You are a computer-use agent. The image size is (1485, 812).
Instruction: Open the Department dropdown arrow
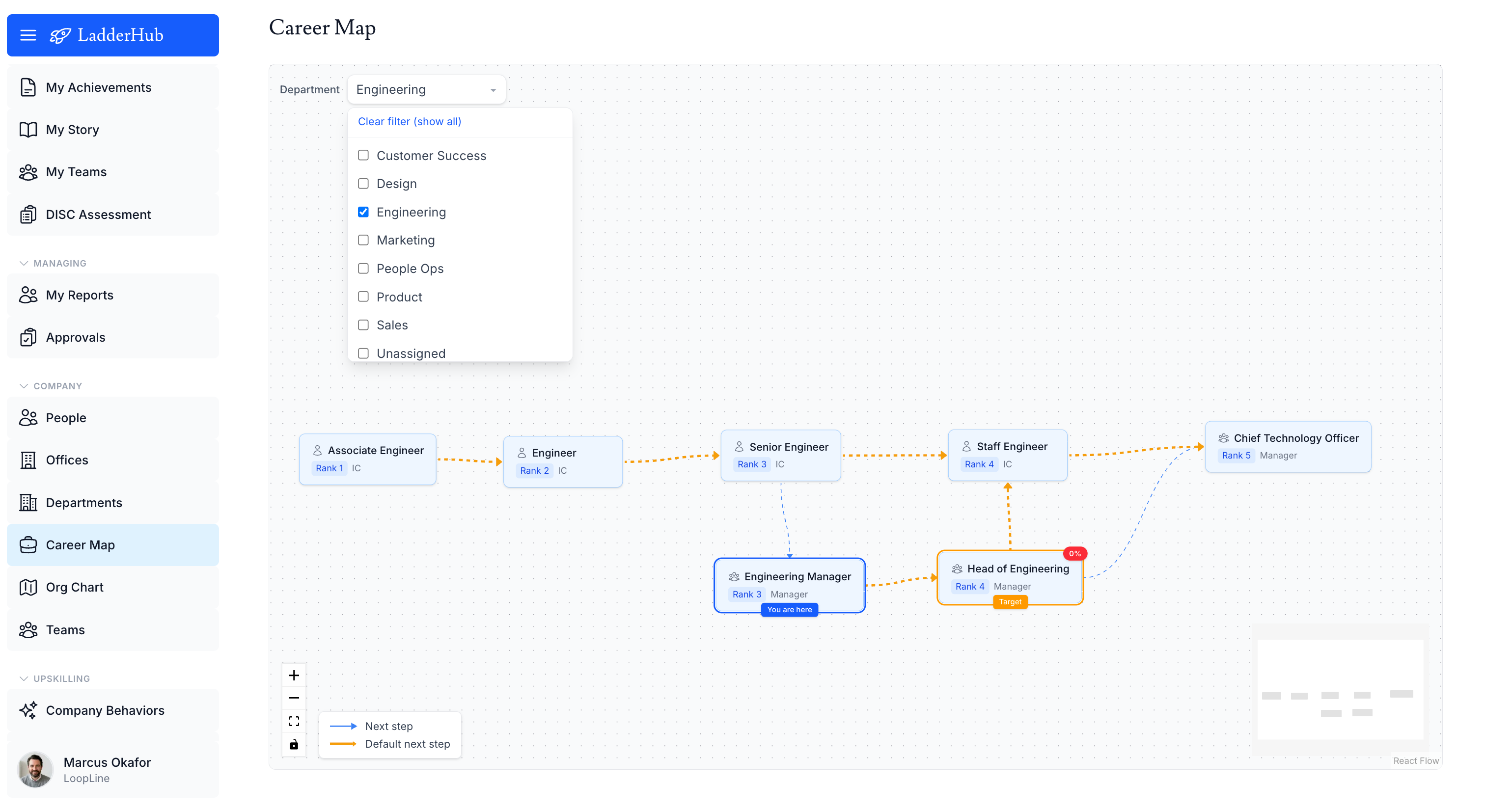coord(493,90)
